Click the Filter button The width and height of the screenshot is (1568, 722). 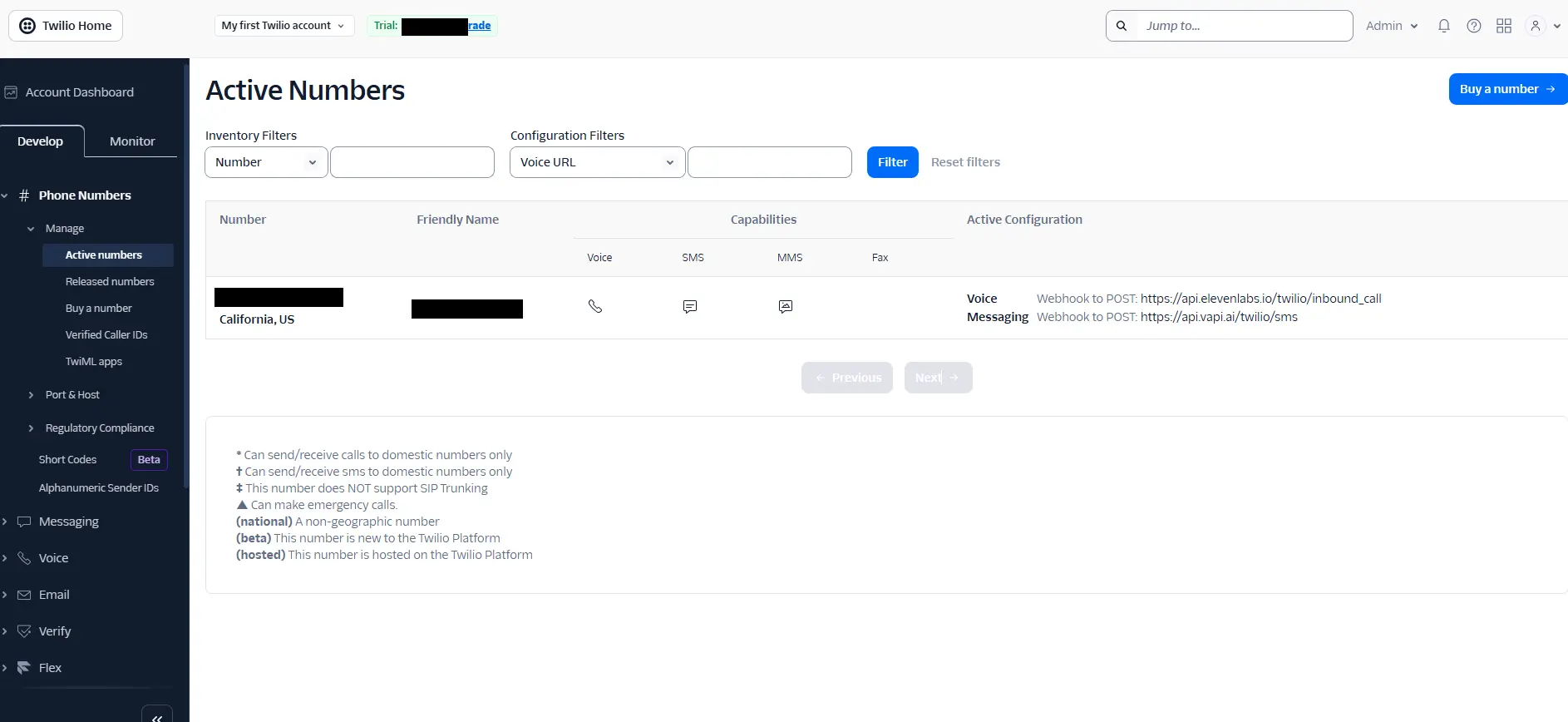(x=893, y=162)
